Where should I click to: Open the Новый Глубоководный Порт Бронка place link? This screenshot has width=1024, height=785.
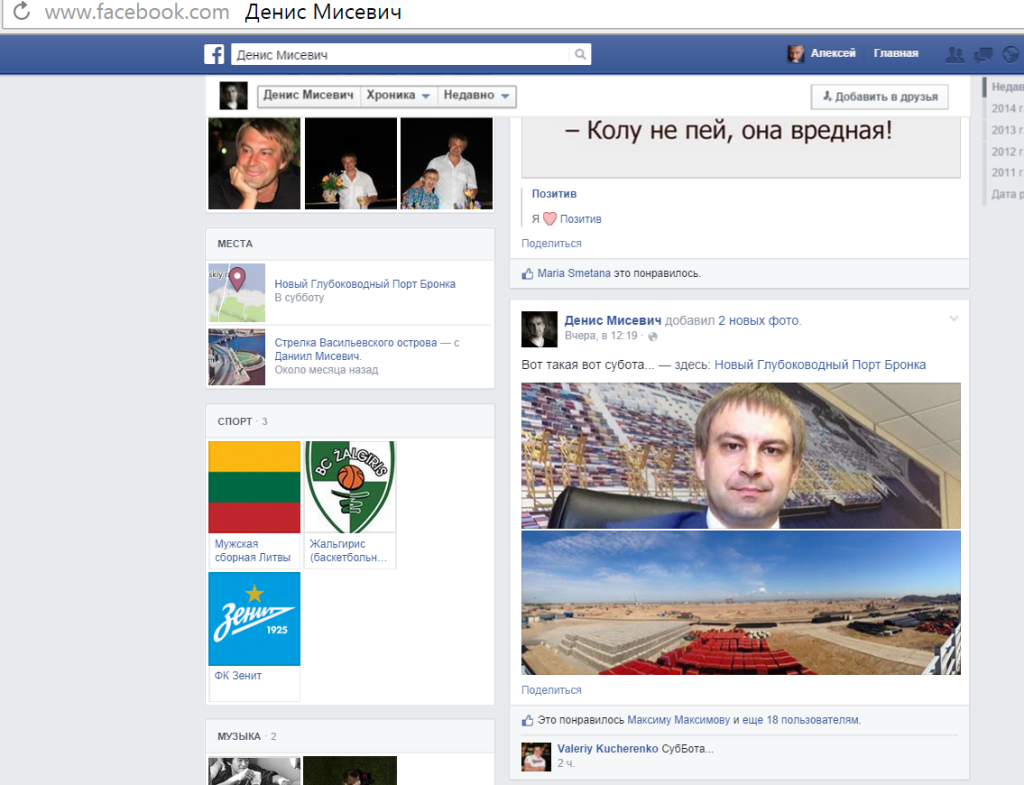tap(365, 284)
